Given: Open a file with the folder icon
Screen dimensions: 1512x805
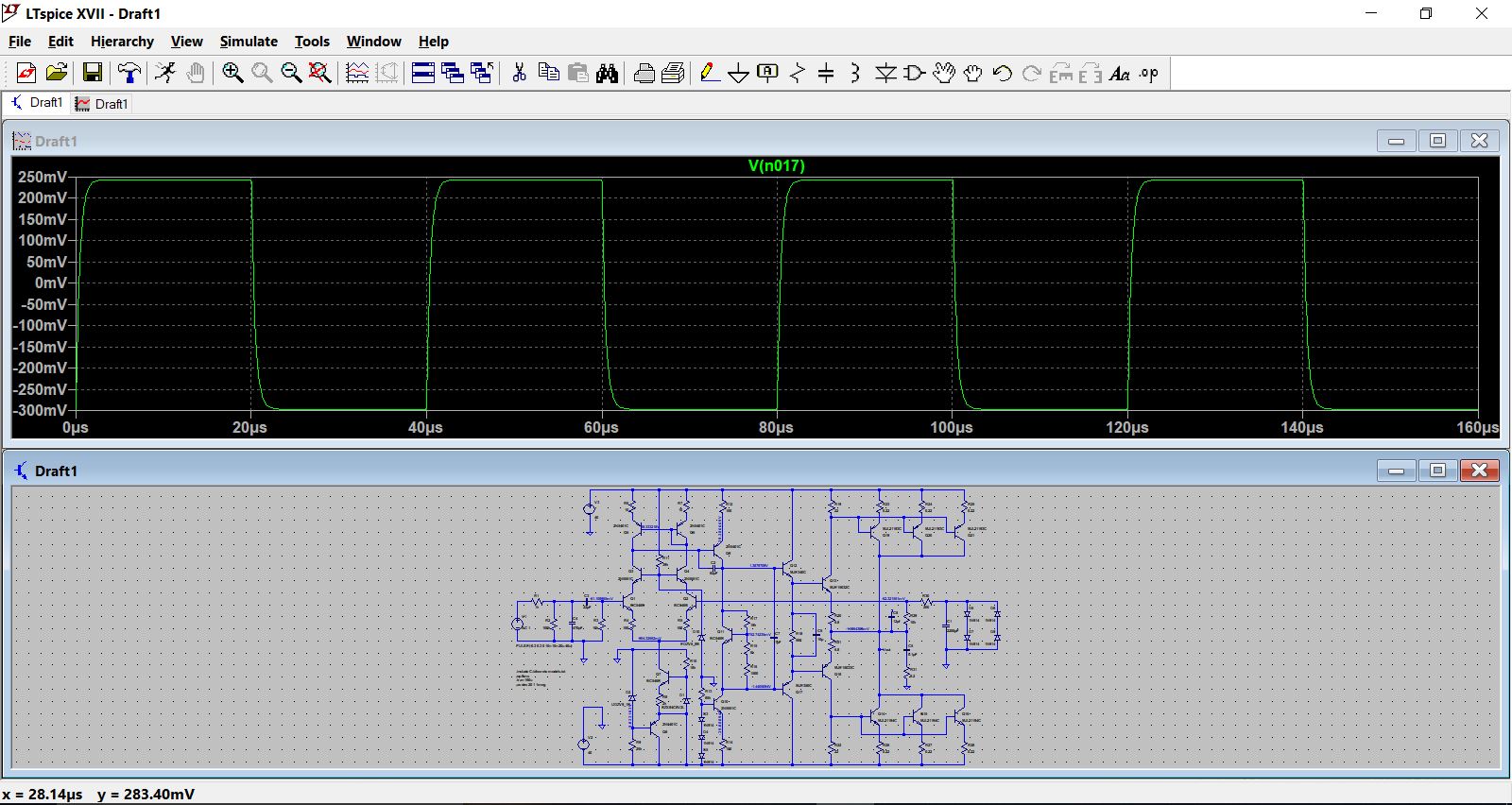Looking at the screenshot, I should [x=57, y=73].
